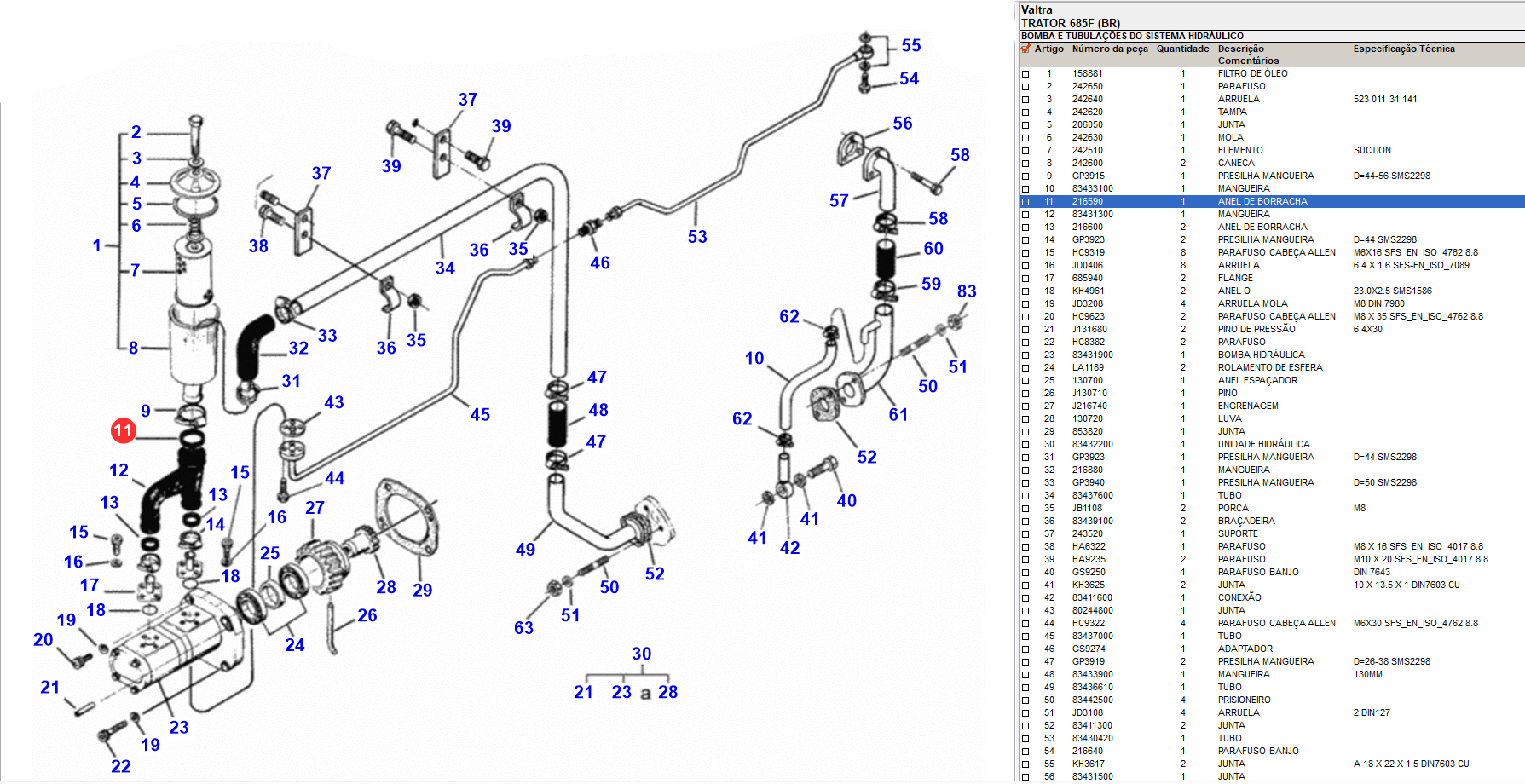Select the highlighted ANEL DE BORRACHA row

click(1262, 202)
